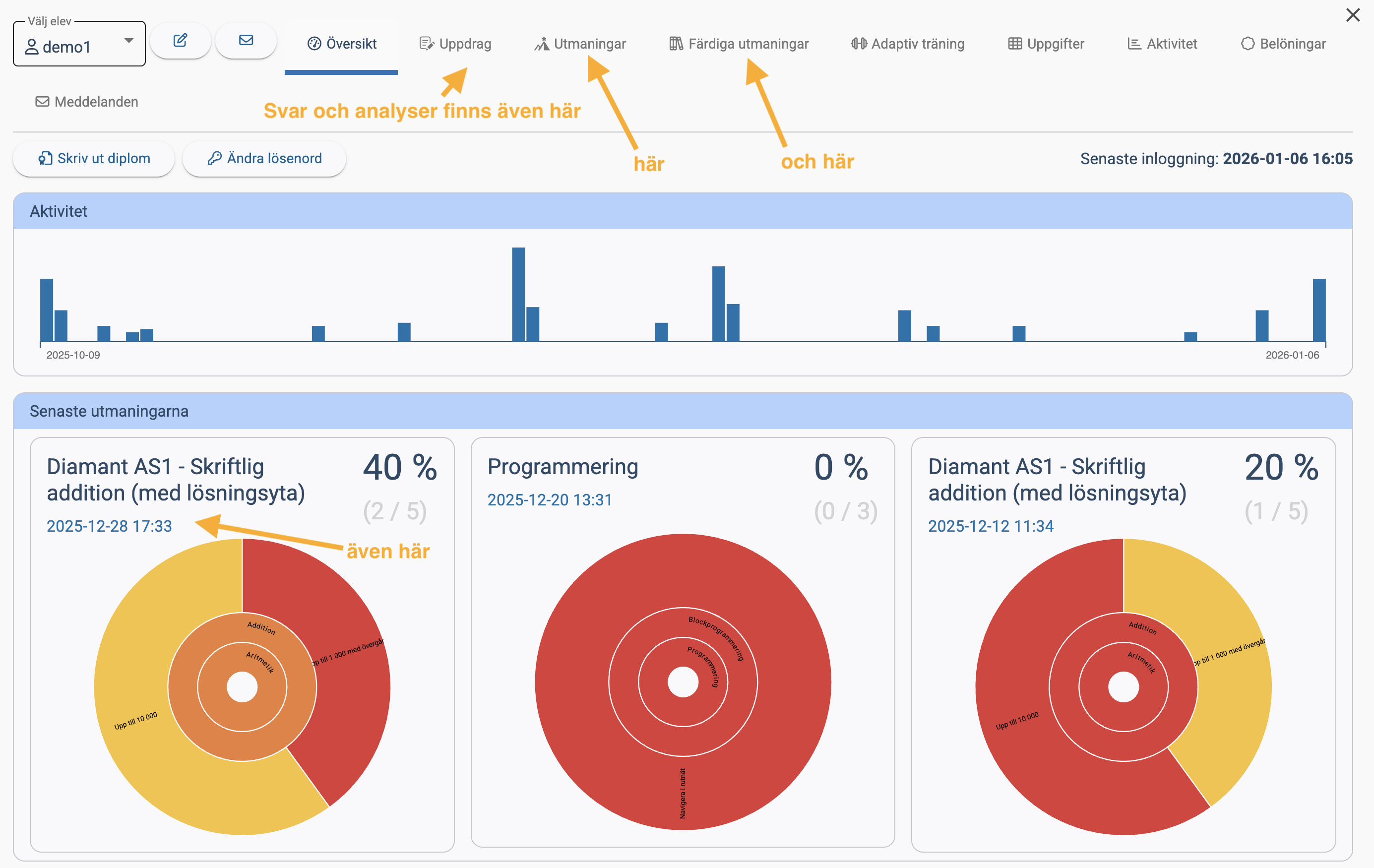The width and height of the screenshot is (1374, 868).
Task: Open the Meddelanden tab
Action: tap(87, 102)
